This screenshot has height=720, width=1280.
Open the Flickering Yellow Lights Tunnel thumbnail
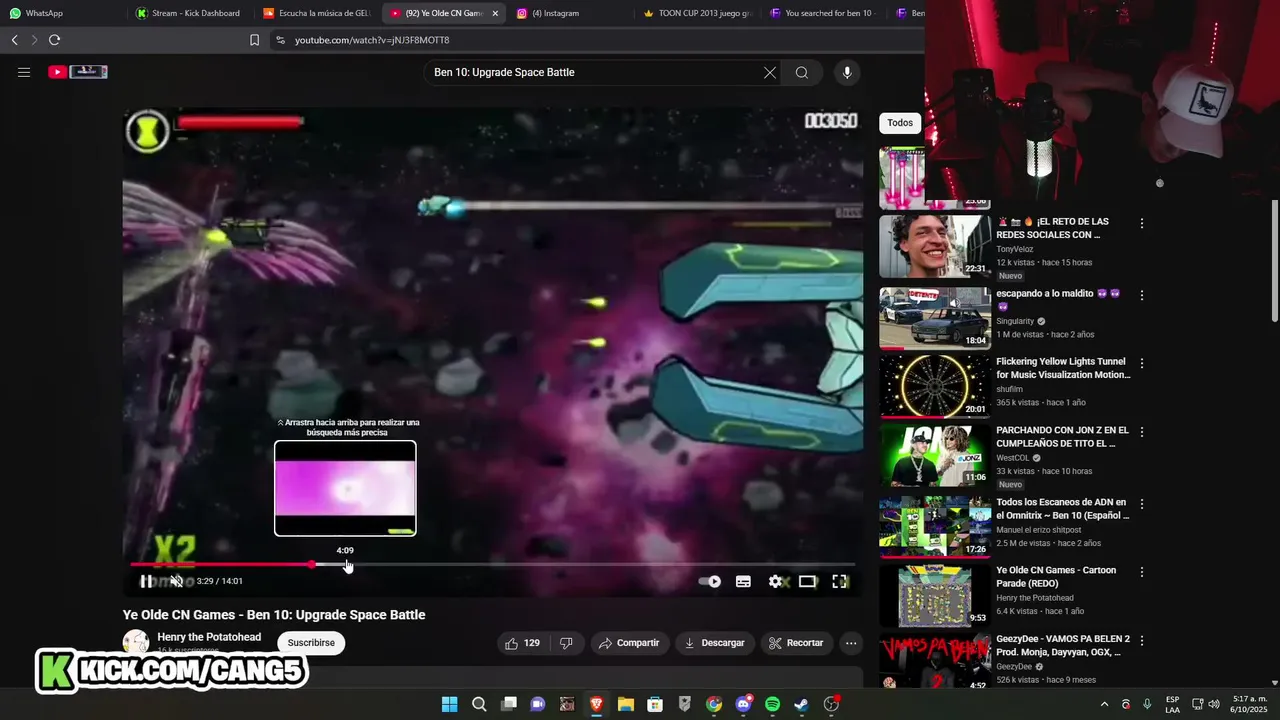point(935,386)
